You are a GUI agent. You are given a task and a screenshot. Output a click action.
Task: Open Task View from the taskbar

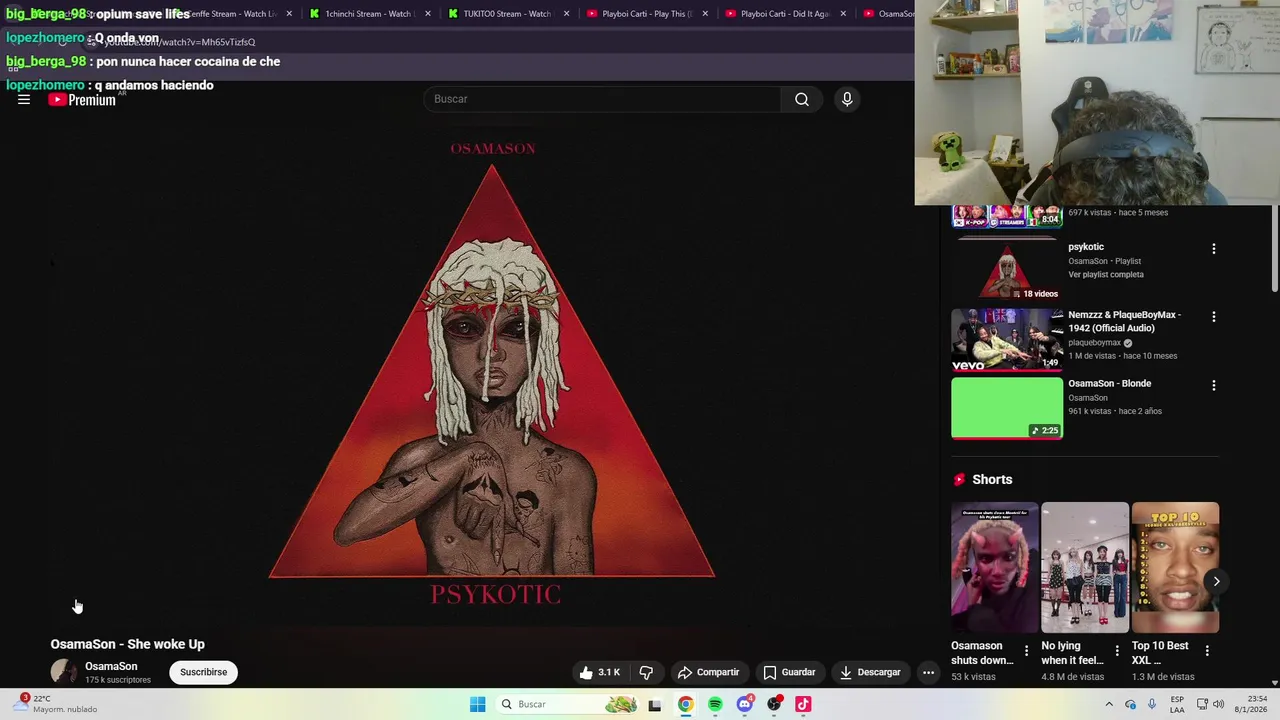point(655,704)
